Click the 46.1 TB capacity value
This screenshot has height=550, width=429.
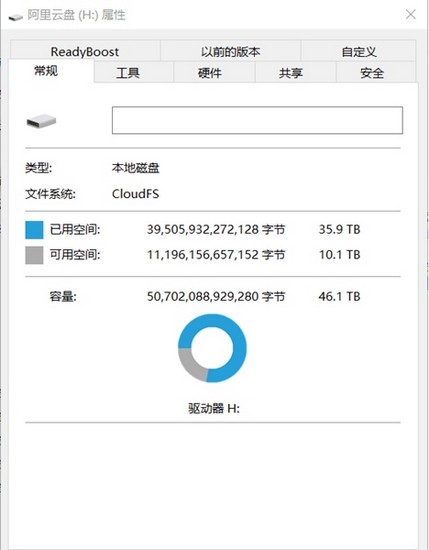pos(339,296)
